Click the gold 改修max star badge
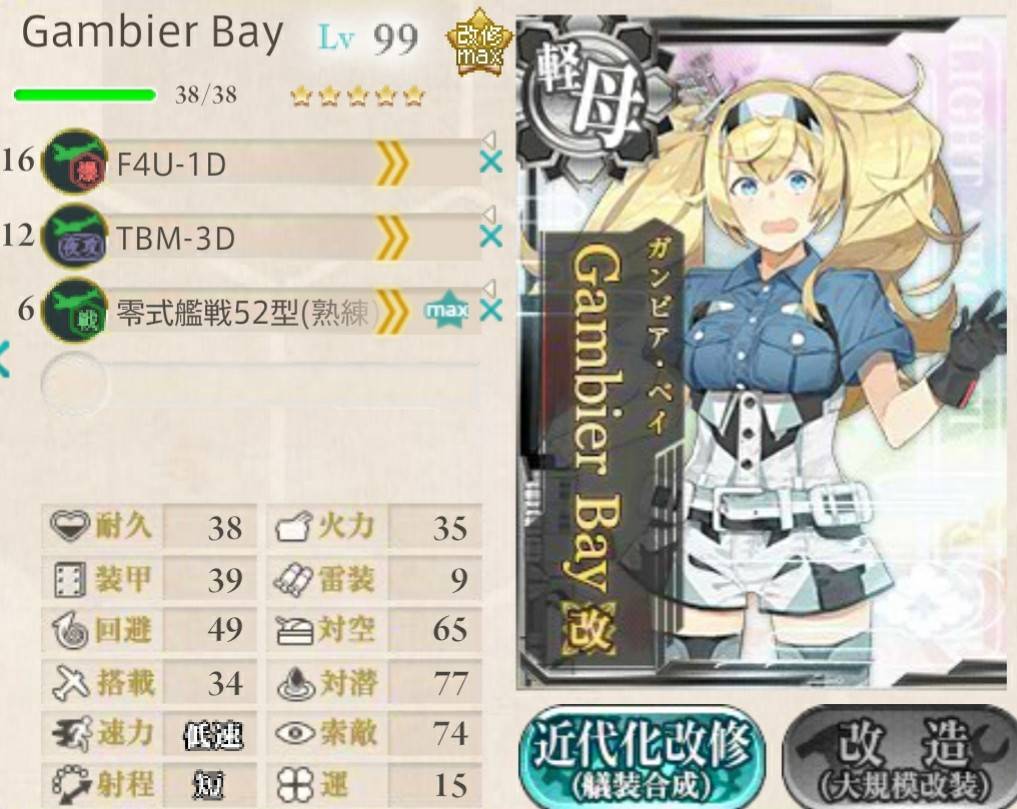 coord(480,43)
